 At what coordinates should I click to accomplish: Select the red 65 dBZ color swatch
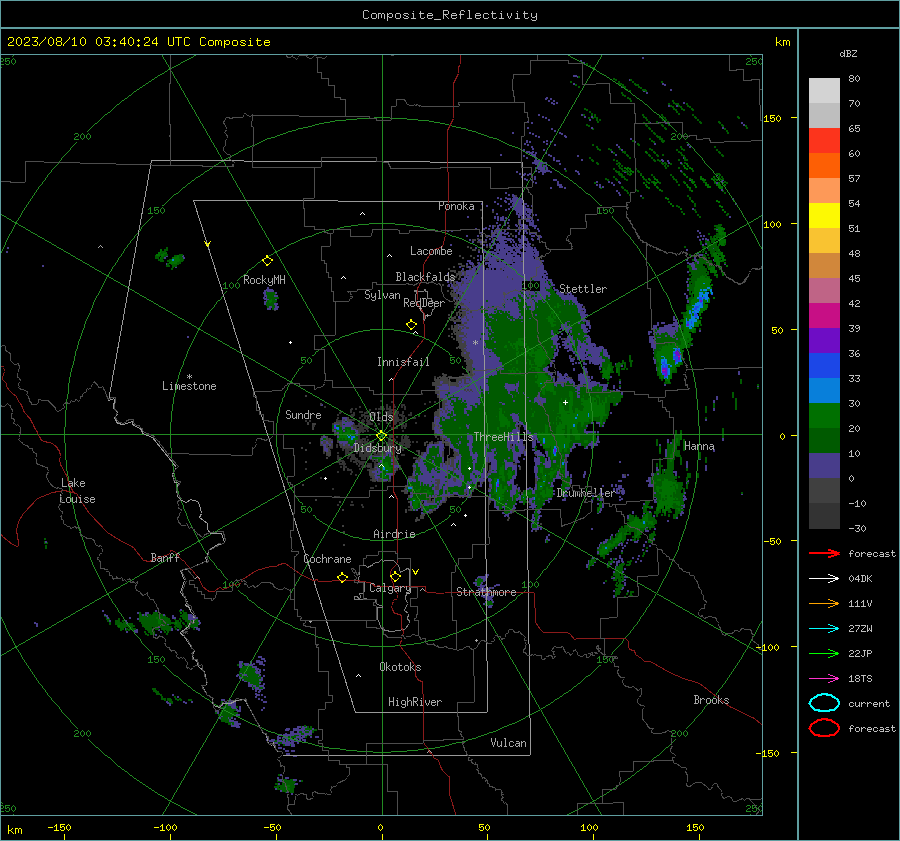tap(824, 140)
